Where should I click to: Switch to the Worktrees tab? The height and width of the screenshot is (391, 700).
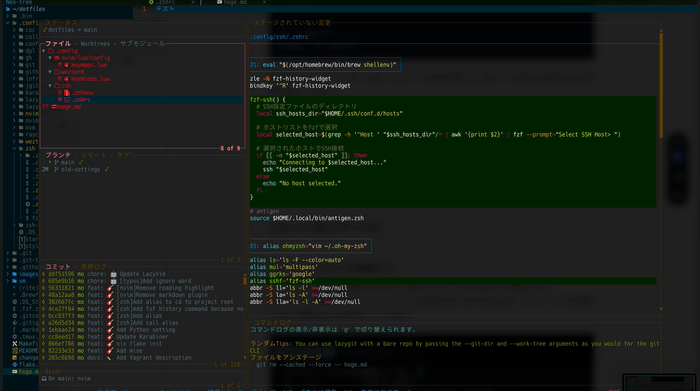coord(95,44)
